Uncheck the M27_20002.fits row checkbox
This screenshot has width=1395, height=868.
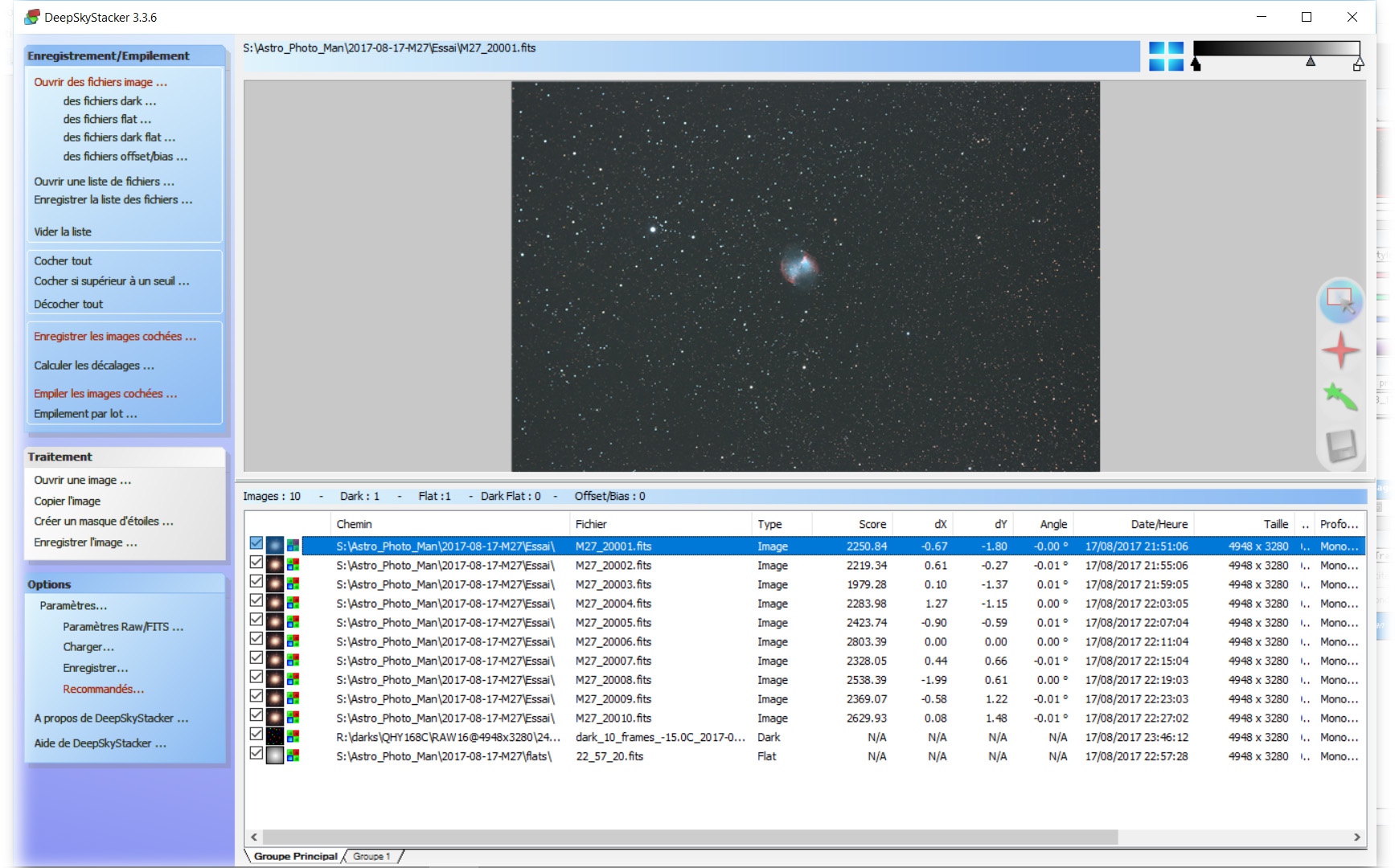256,563
